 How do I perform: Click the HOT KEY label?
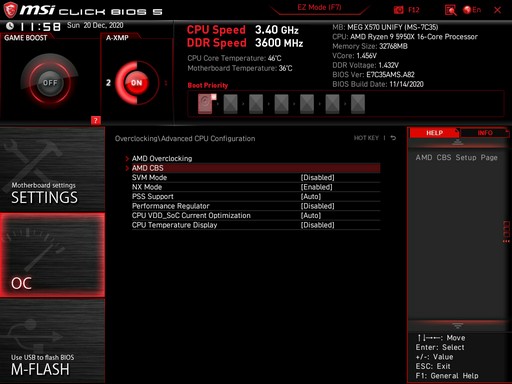coord(366,138)
